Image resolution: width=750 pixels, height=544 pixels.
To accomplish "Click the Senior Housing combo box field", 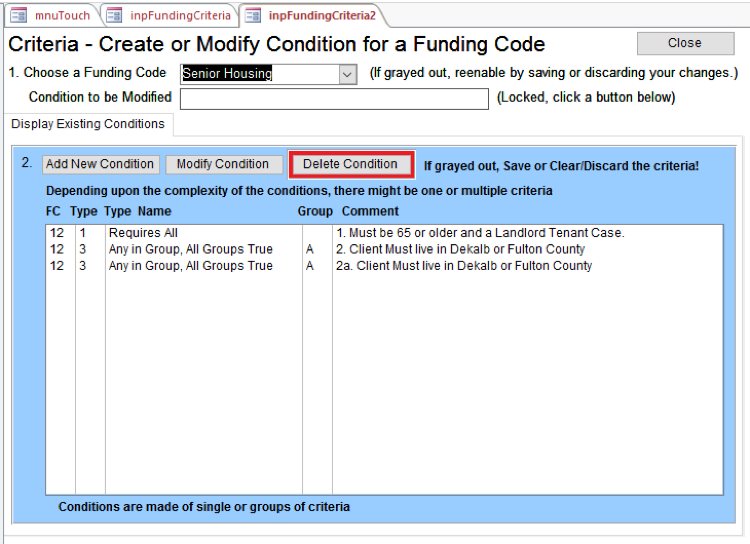I will click(258, 74).
